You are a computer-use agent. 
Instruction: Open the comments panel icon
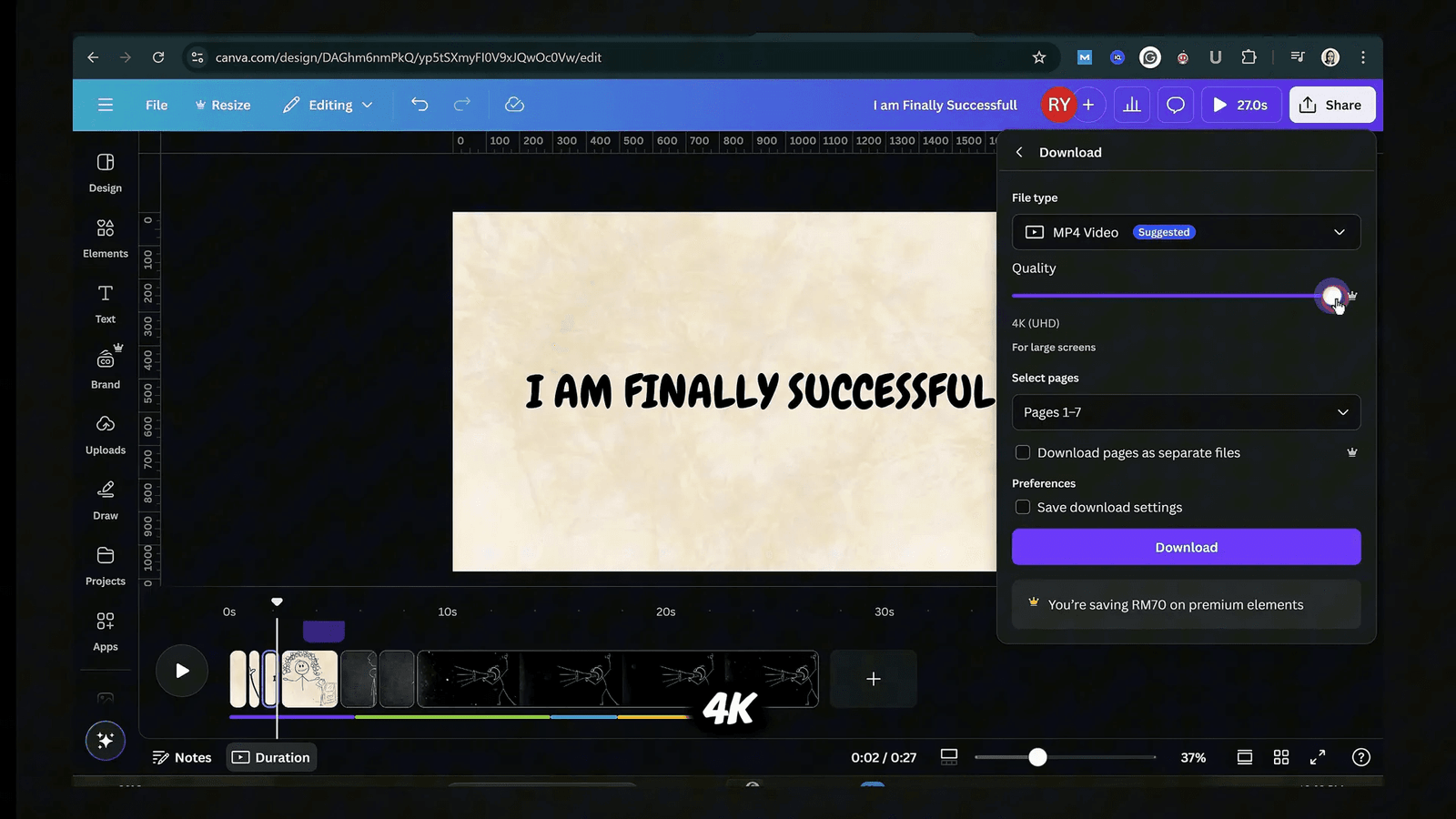pyautogui.click(x=1176, y=105)
